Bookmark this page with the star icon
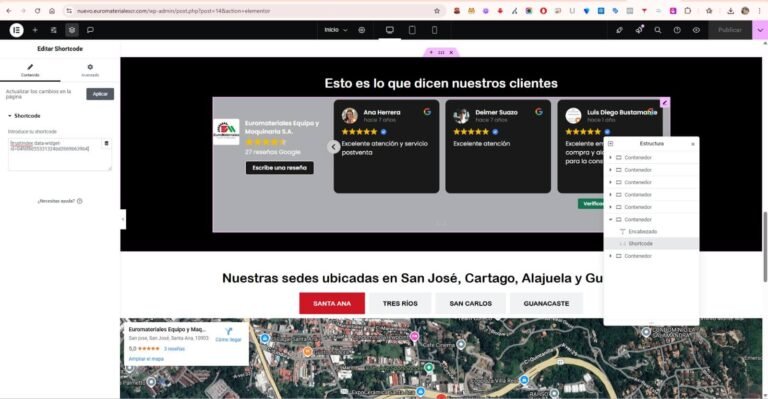 coord(437,11)
